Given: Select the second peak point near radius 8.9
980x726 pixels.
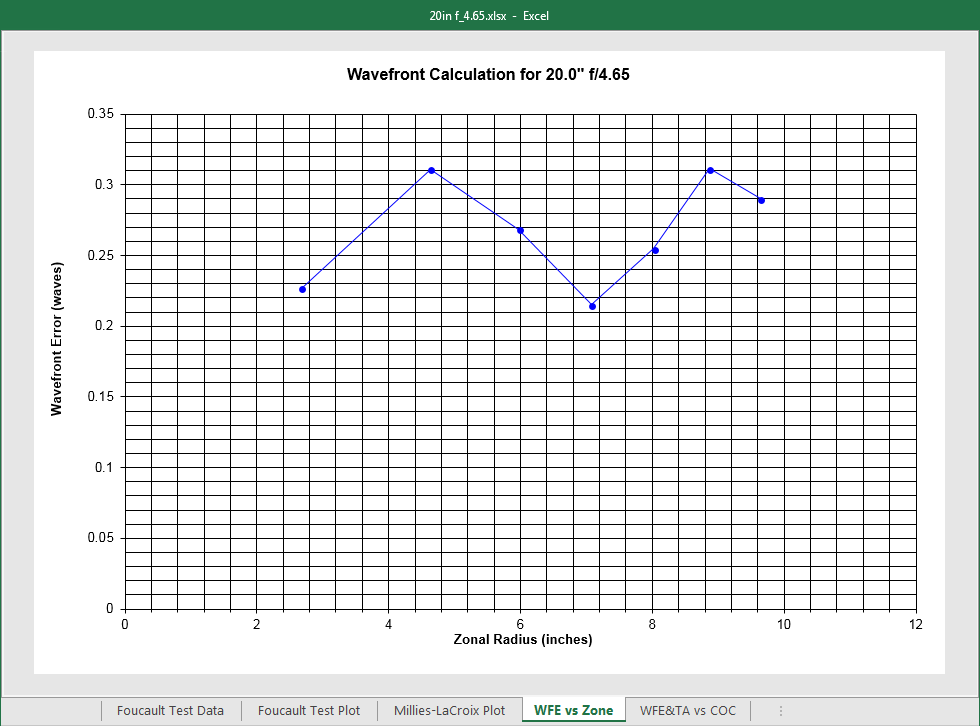Looking at the screenshot, I should pos(710,170).
